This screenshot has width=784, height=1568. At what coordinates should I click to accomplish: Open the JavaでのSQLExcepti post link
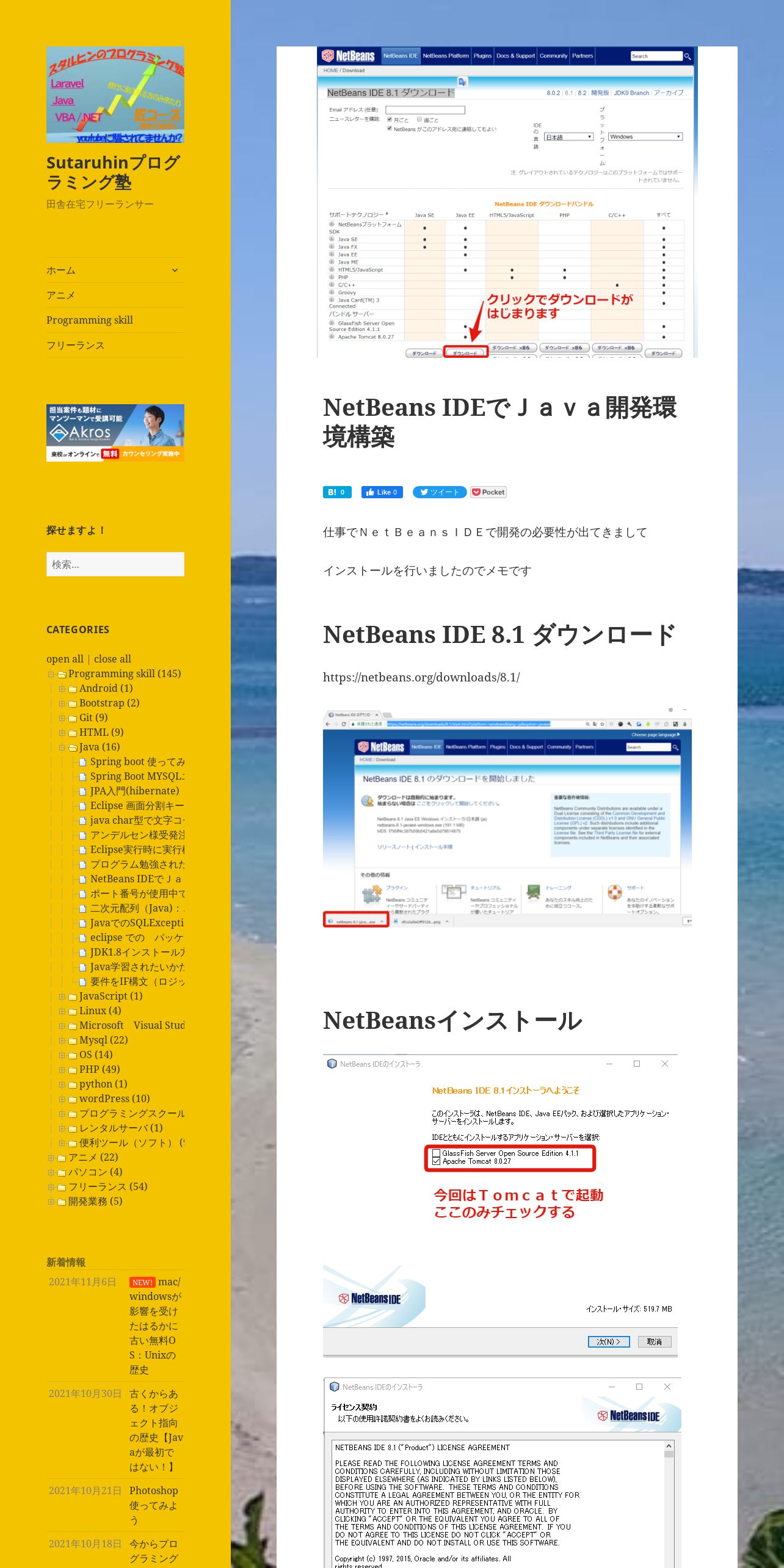click(x=137, y=923)
